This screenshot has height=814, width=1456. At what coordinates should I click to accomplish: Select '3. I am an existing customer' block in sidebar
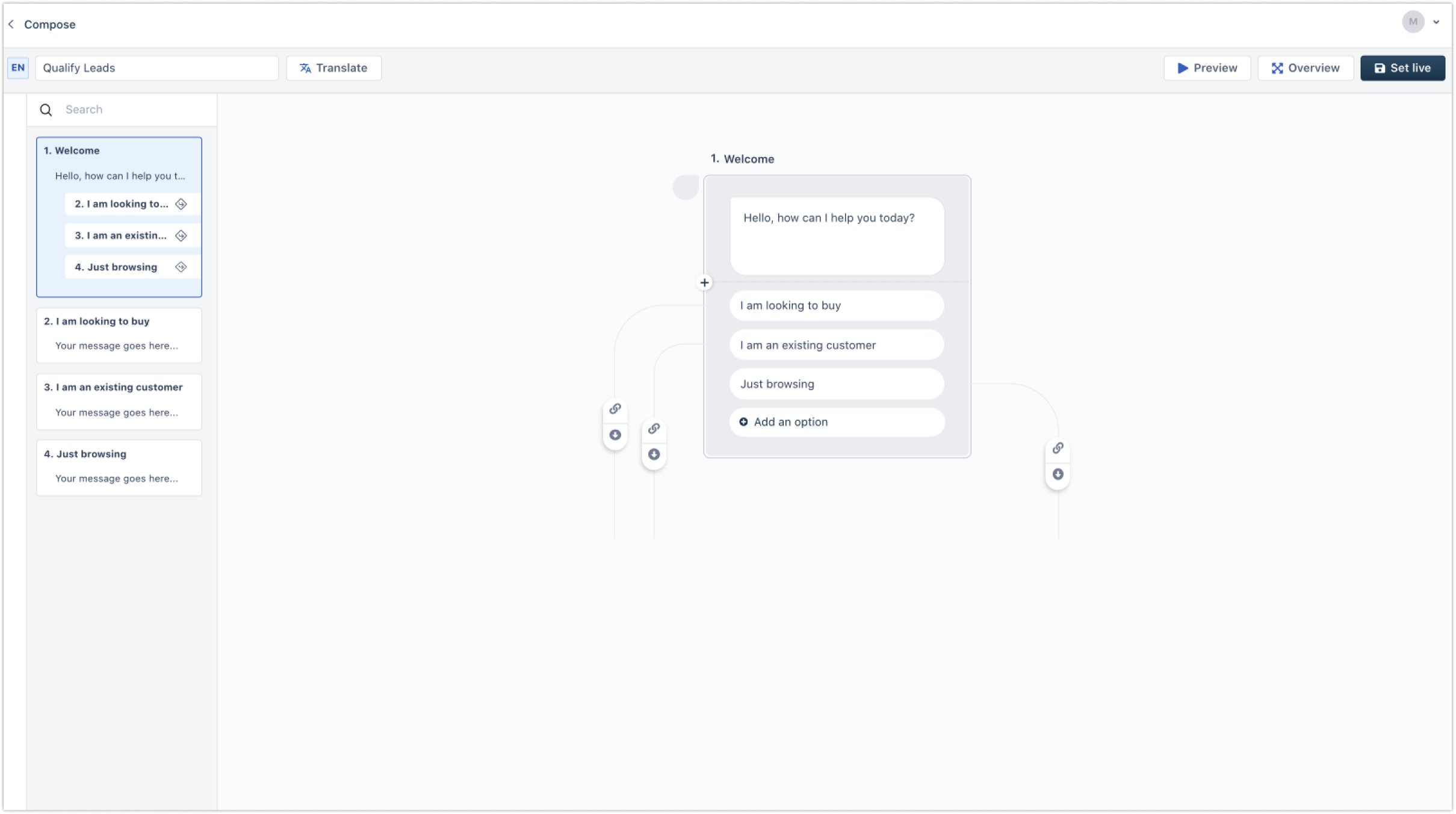pyautogui.click(x=119, y=401)
